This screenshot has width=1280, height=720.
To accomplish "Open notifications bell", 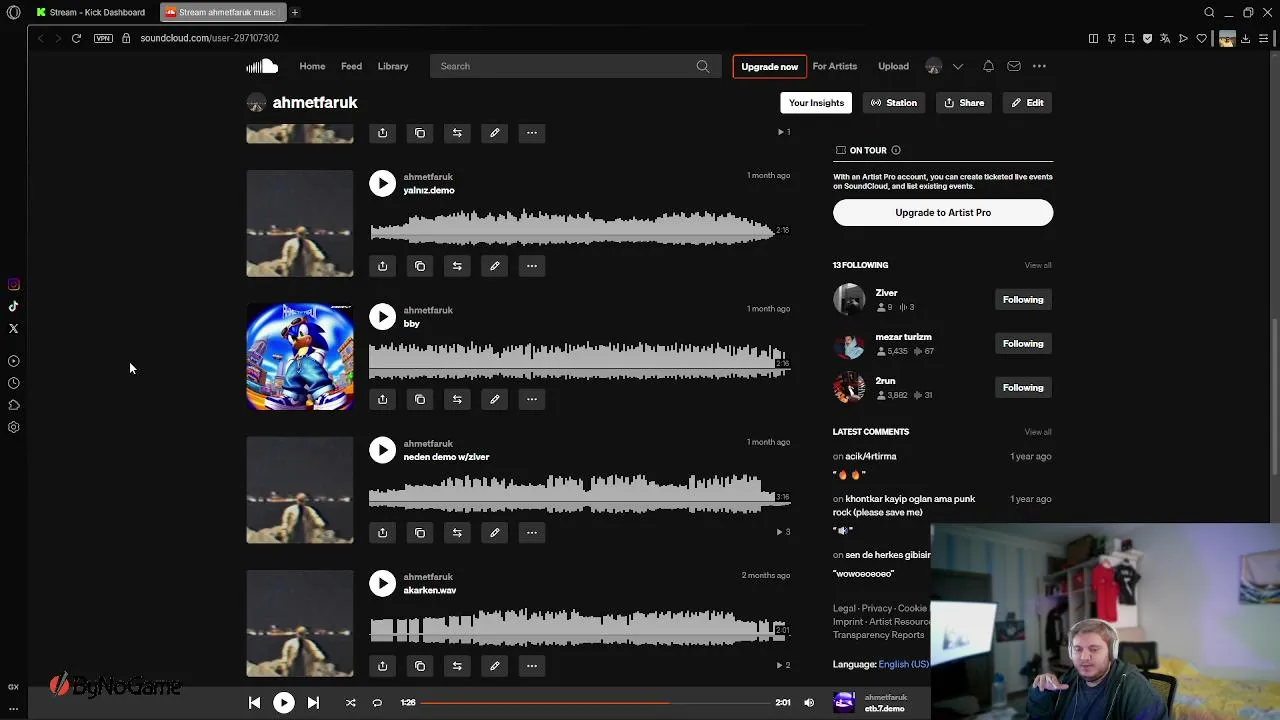I will coord(988,66).
